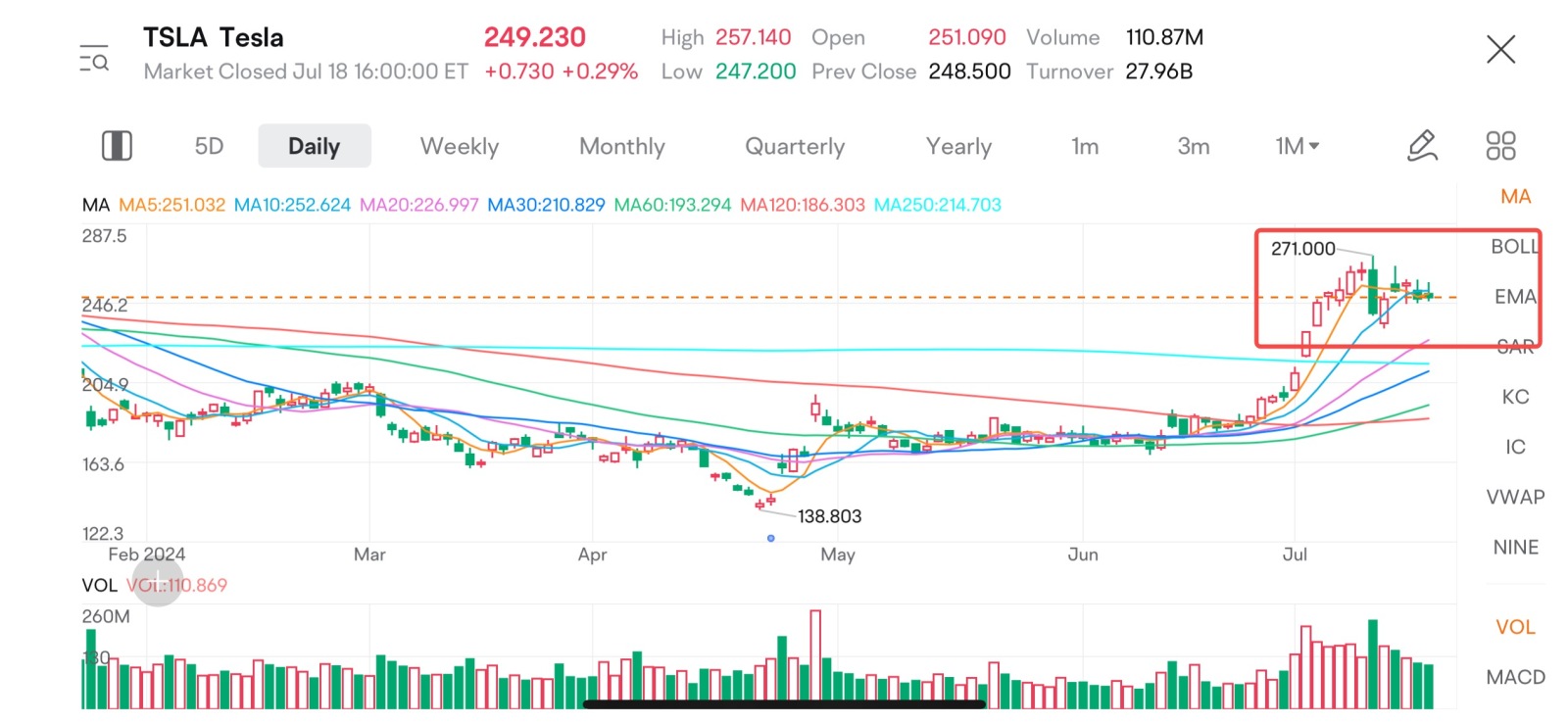This screenshot has width=1568, height=724.
Task: Click the Volume 110.87M value
Action: (x=1164, y=37)
